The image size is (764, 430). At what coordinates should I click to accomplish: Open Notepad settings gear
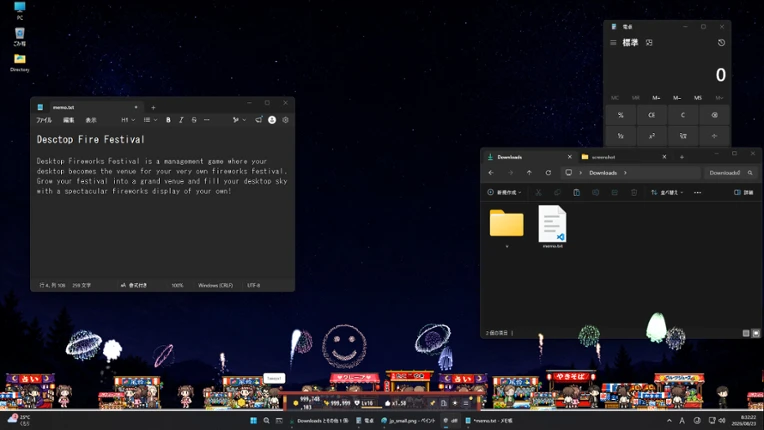click(286, 120)
